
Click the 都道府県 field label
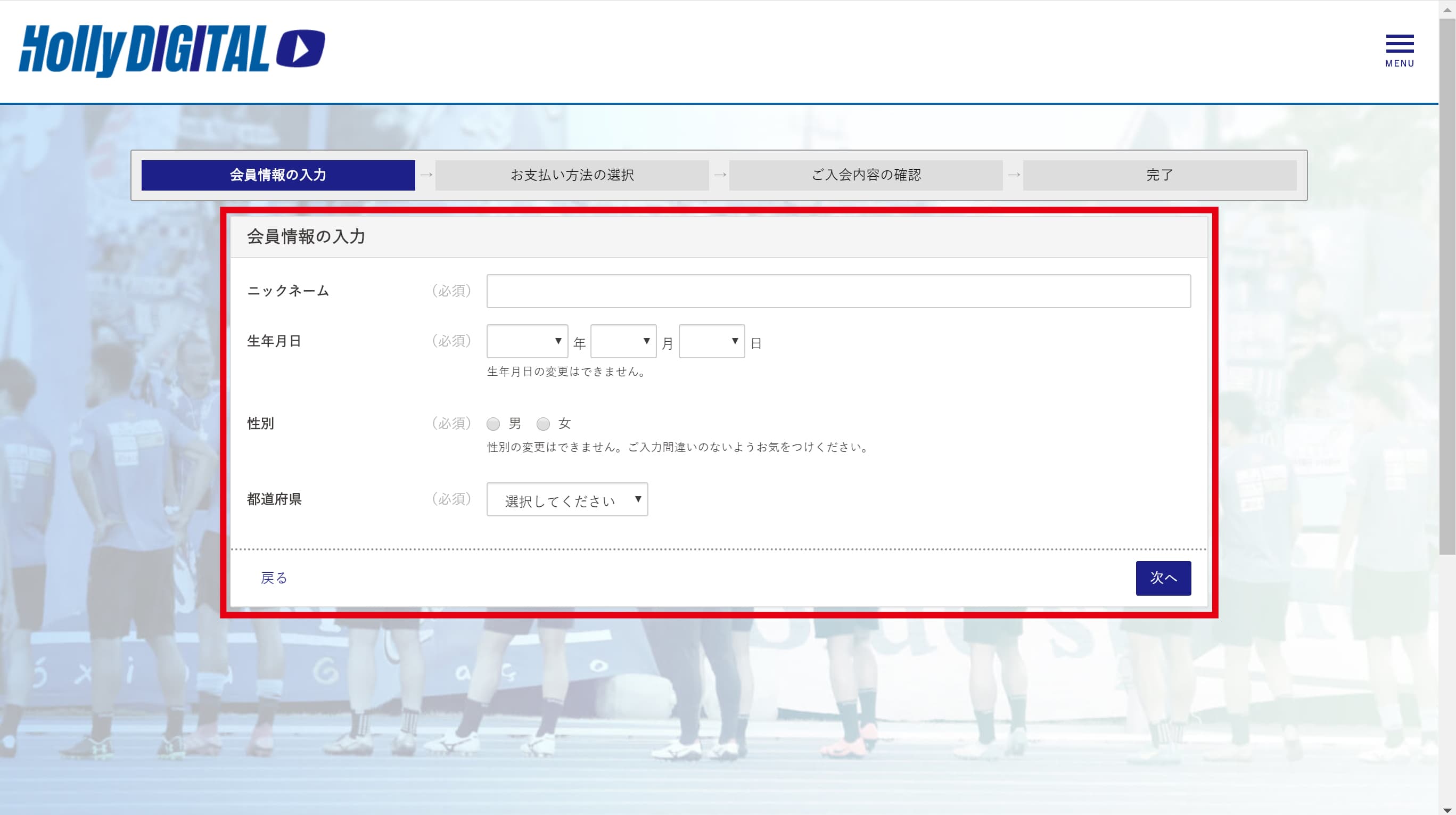click(274, 499)
